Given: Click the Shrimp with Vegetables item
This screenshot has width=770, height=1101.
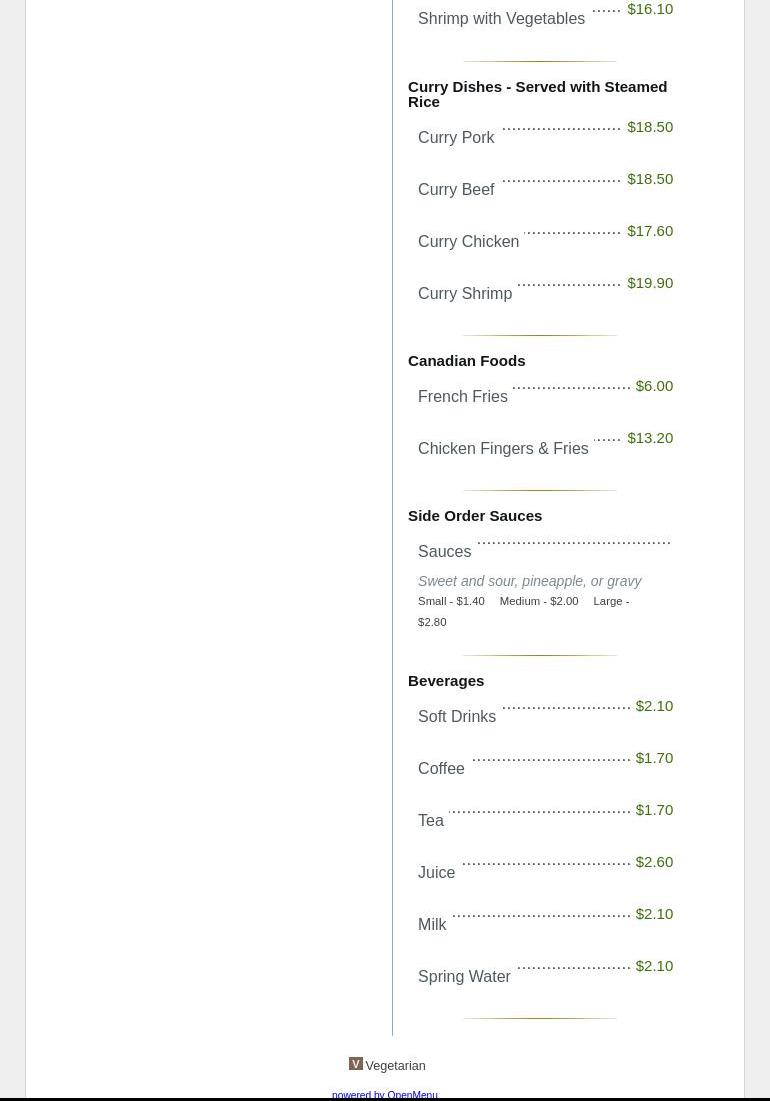Looking at the screenshot, I should click(x=501, y=19).
